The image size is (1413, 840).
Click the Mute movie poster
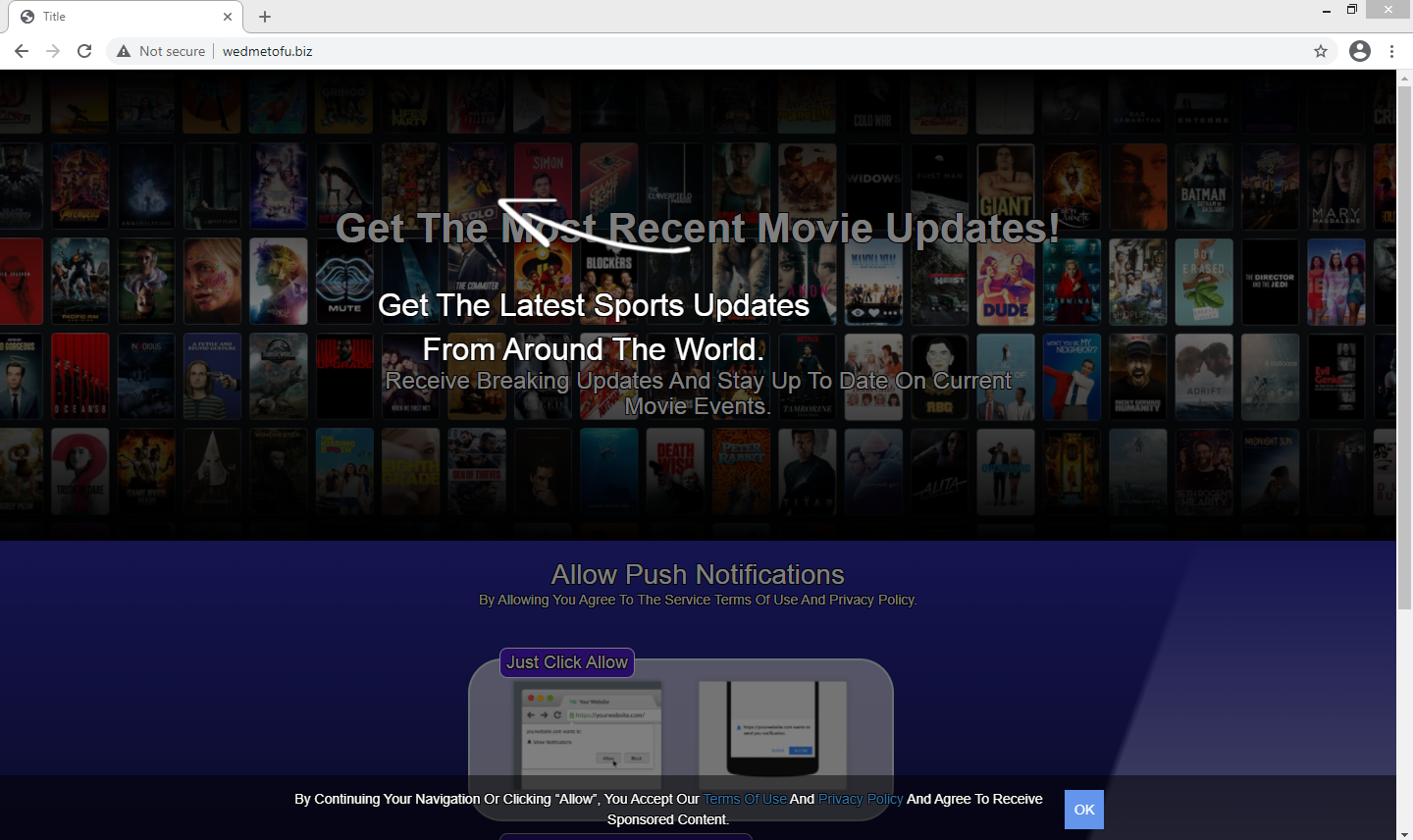(x=344, y=282)
